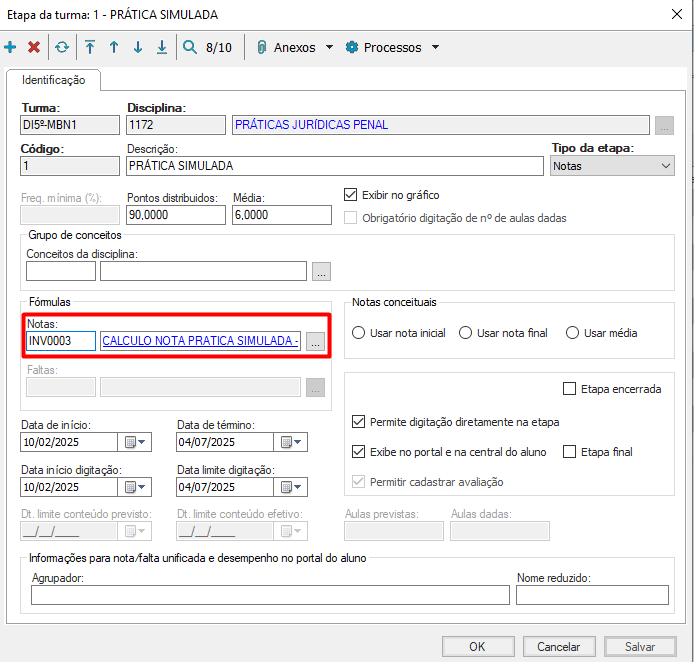Click the Média value field
694x662 pixels.
pyautogui.click(x=282, y=215)
